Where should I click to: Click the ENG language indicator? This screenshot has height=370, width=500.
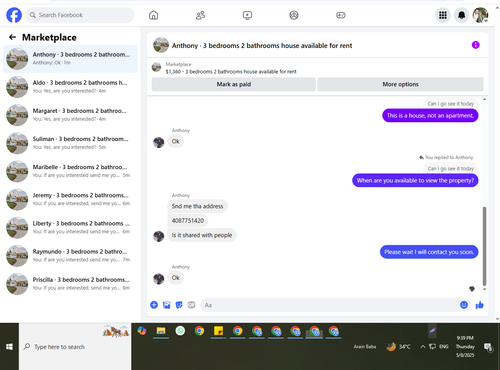pyautogui.click(x=443, y=347)
